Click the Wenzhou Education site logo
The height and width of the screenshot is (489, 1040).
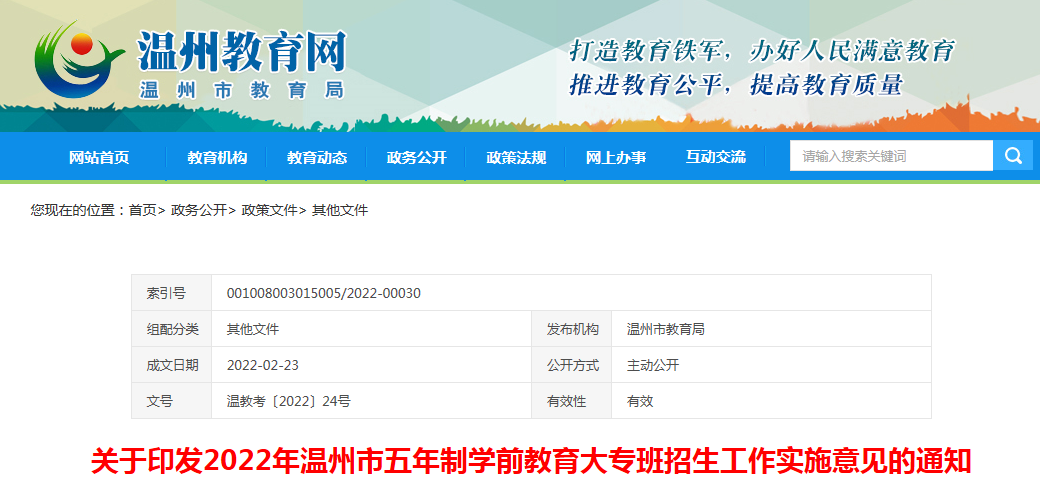pyautogui.click(x=75, y=64)
